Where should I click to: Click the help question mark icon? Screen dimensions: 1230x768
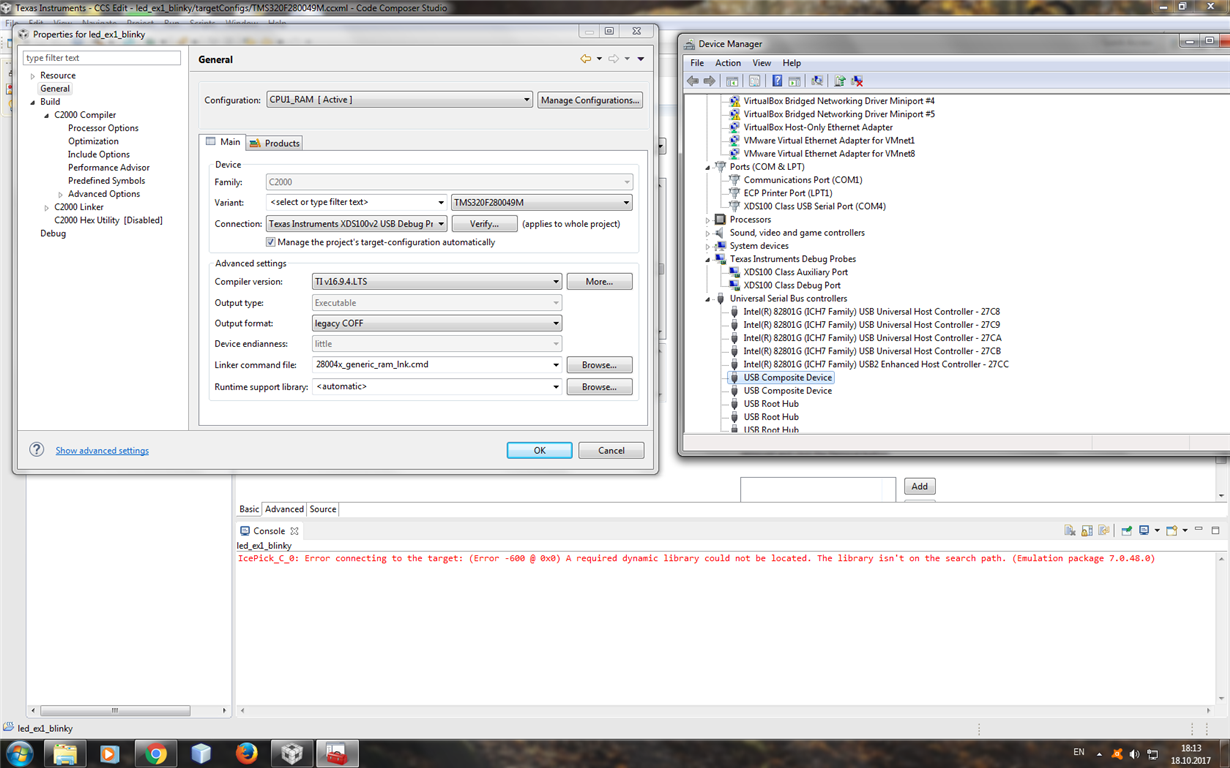tap(36, 450)
